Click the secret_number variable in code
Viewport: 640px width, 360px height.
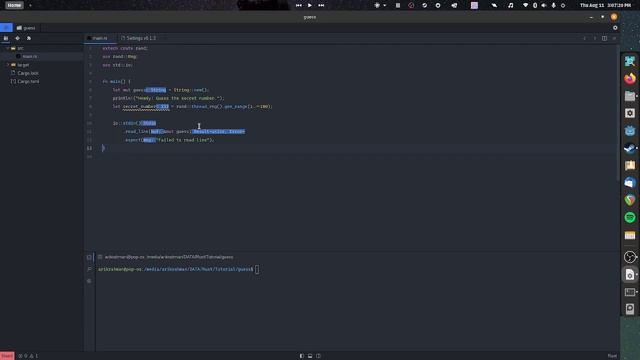140,107
